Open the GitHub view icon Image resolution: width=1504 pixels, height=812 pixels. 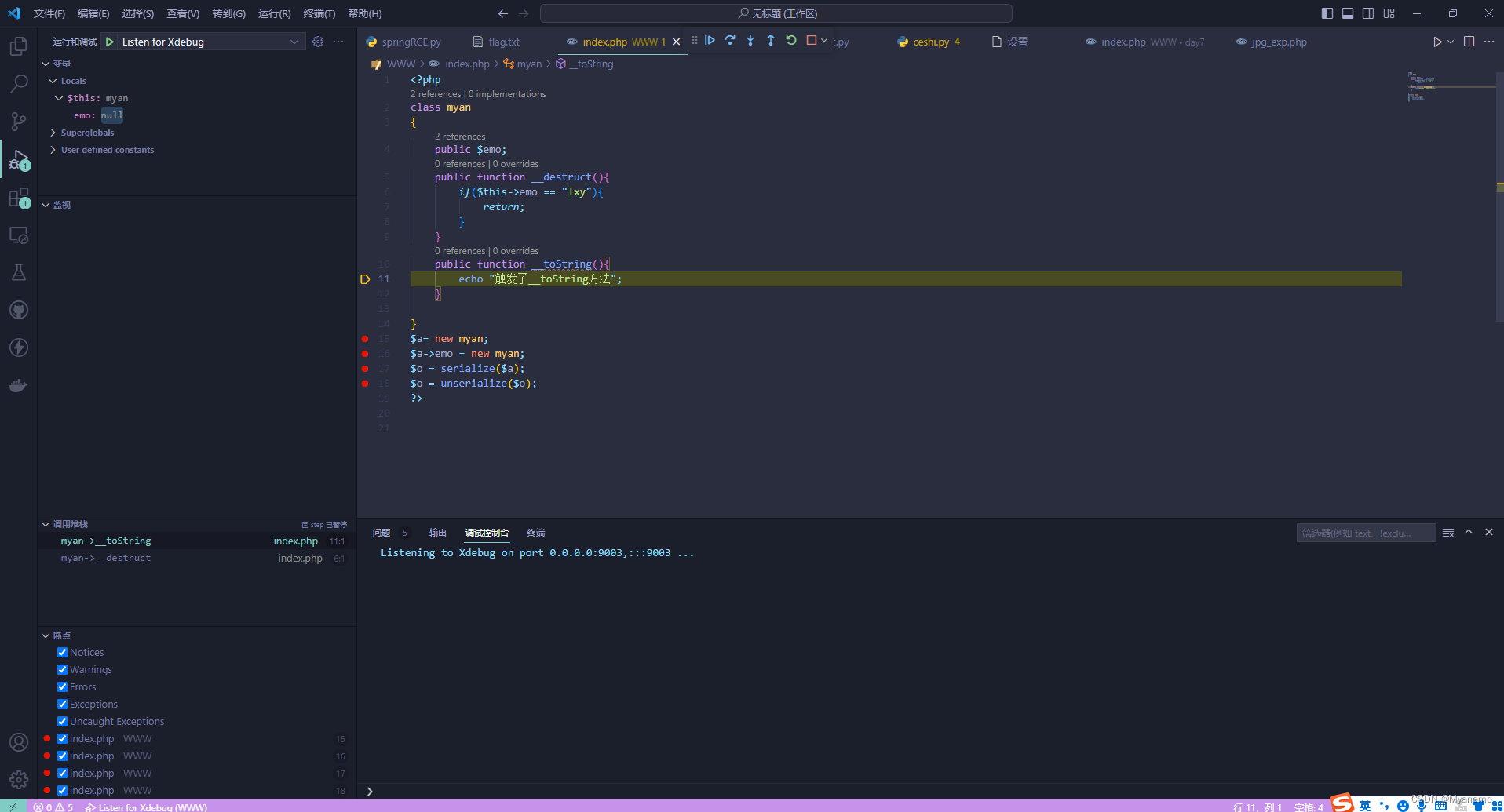(x=18, y=310)
